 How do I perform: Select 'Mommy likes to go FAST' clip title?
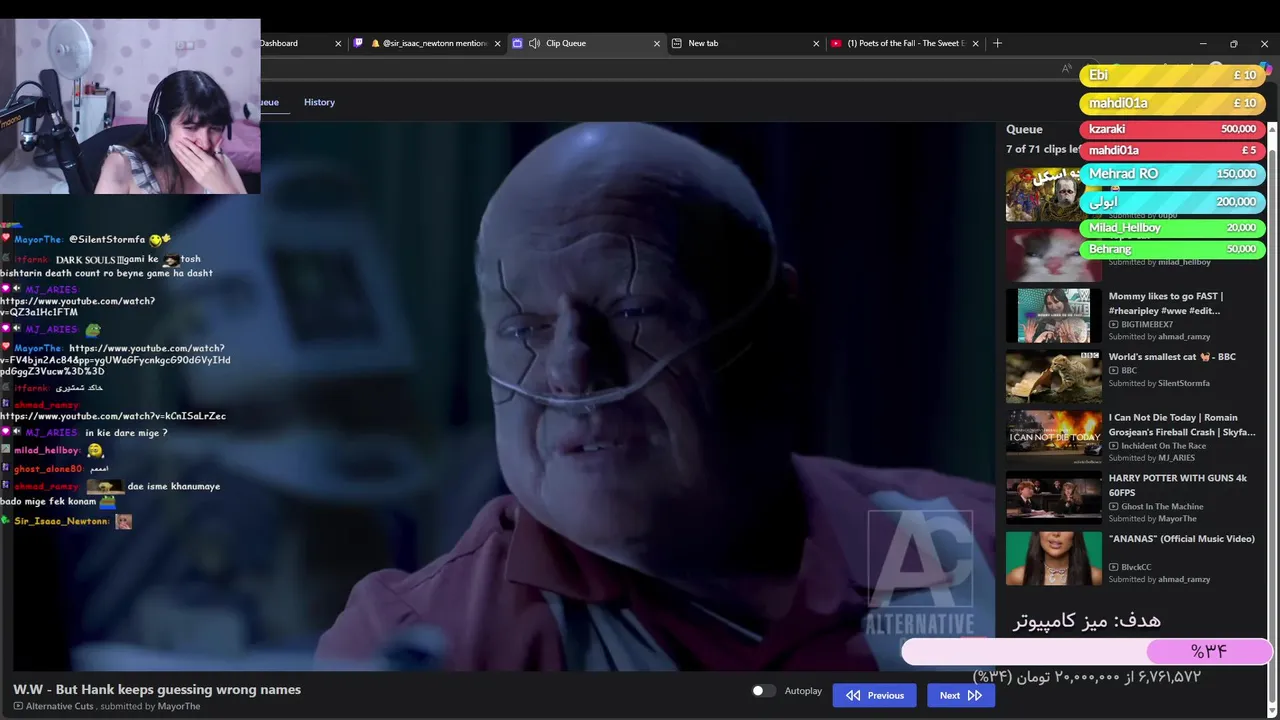pyautogui.click(x=1165, y=303)
